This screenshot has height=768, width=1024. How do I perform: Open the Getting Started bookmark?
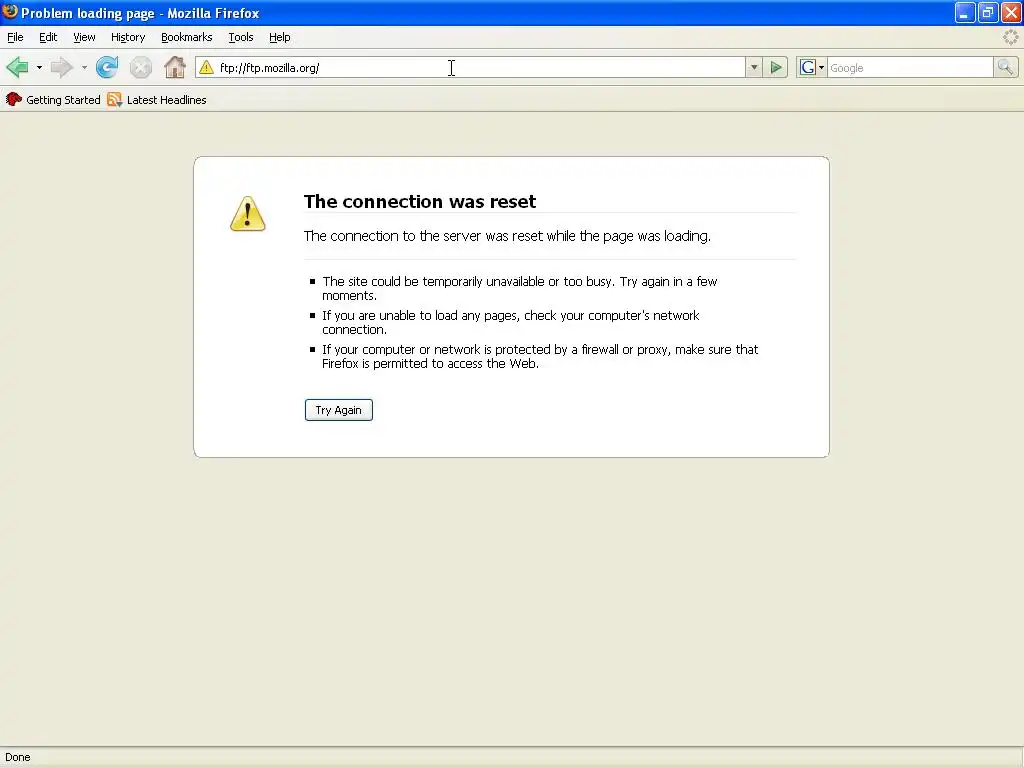pyautogui.click(x=53, y=100)
